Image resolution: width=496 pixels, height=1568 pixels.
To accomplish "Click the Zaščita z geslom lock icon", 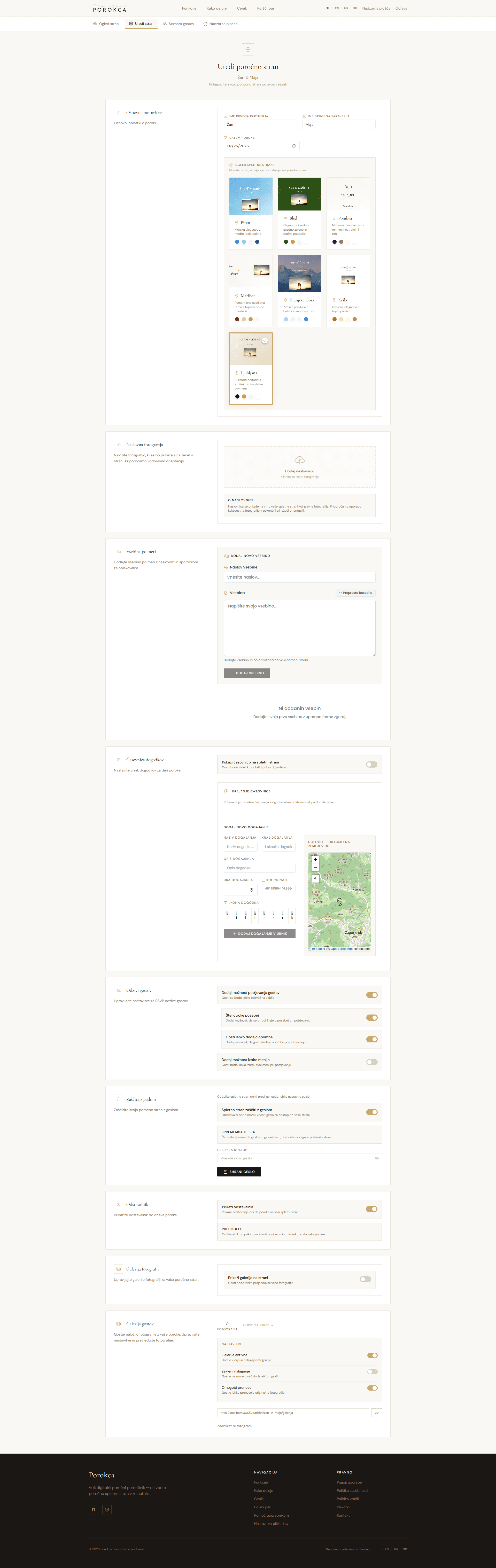I will pyautogui.click(x=119, y=1099).
